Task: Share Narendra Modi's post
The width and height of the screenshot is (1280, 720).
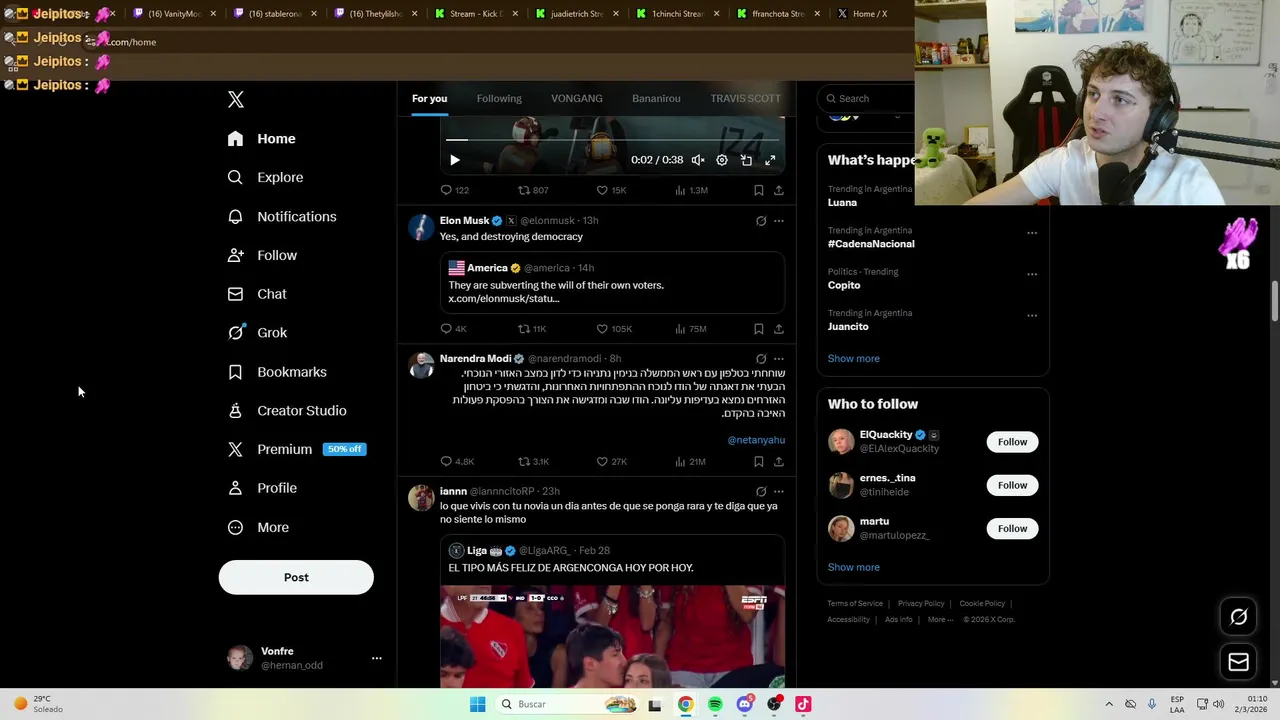Action: (x=778, y=462)
